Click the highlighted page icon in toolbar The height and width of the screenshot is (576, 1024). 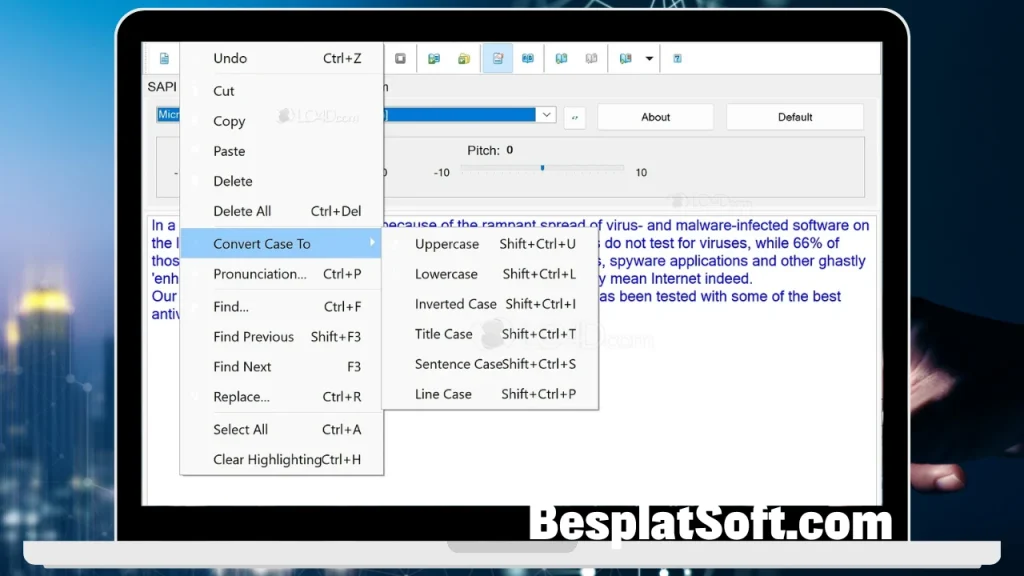[x=497, y=59]
